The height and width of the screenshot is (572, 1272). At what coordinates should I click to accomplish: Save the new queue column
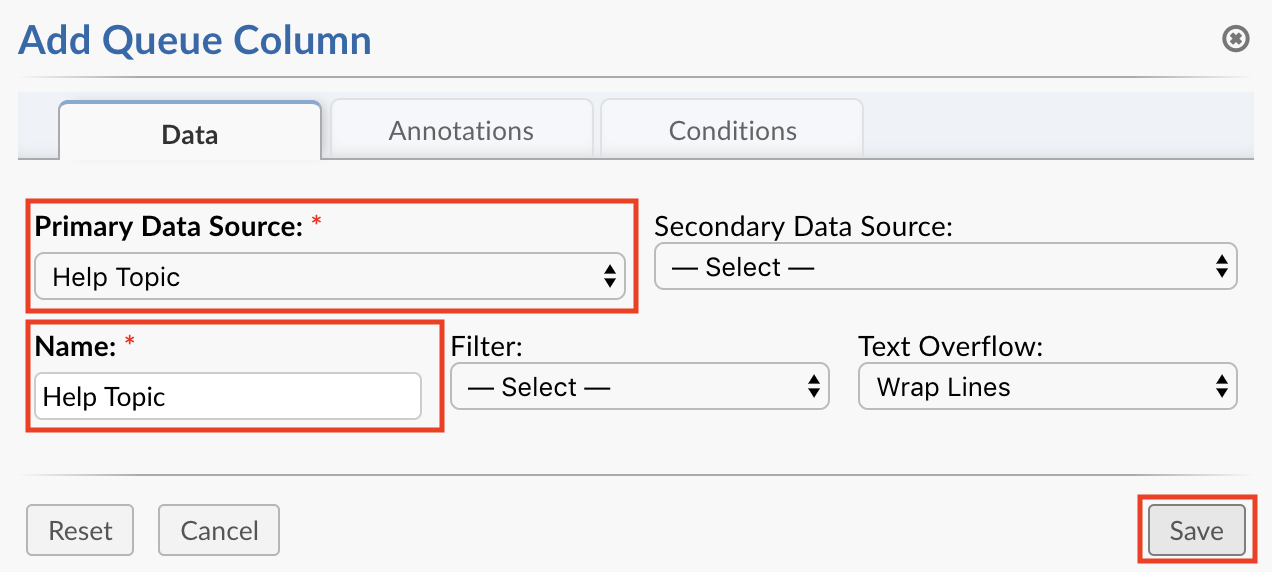(x=1196, y=530)
